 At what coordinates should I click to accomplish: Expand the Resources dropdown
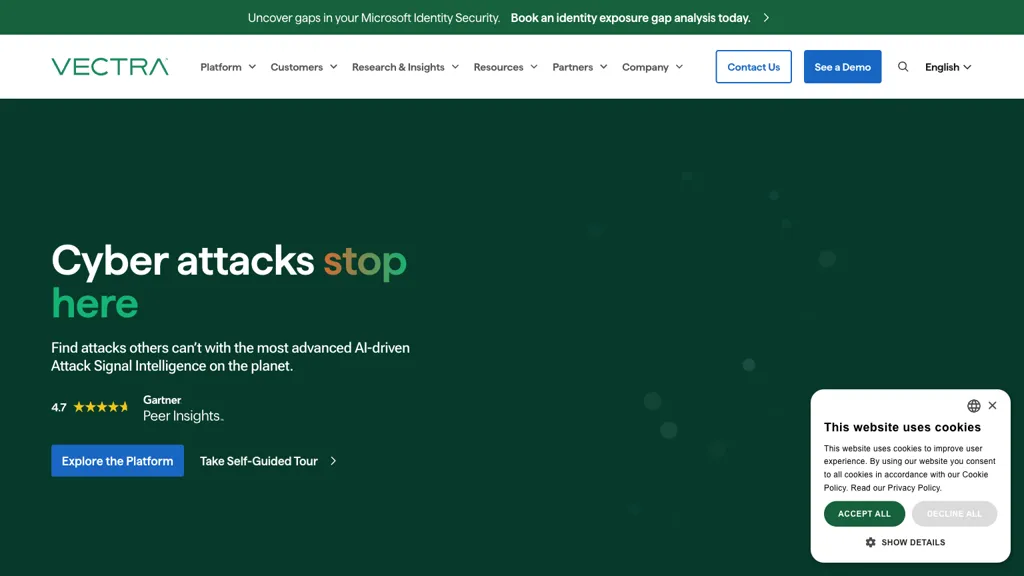(x=505, y=67)
